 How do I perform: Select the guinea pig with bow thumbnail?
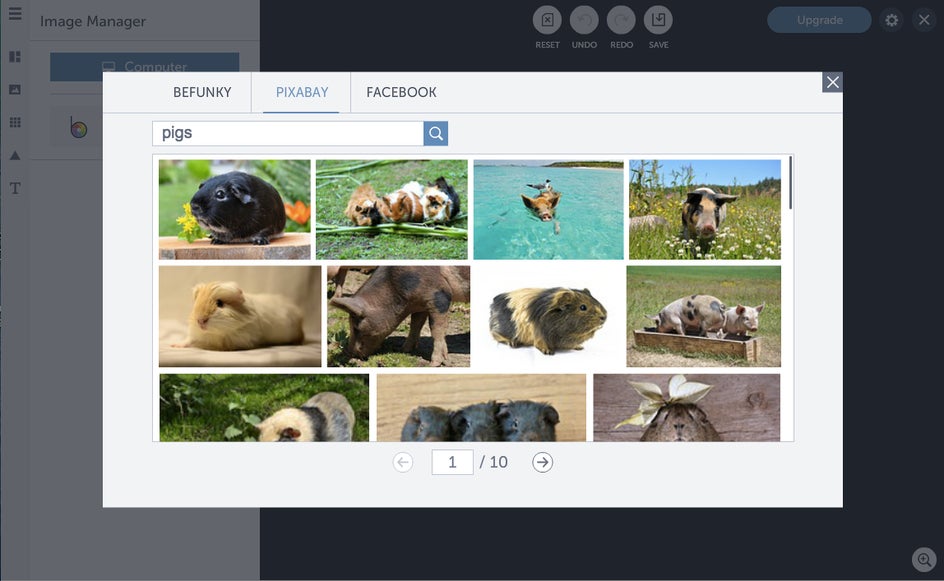[686, 408]
